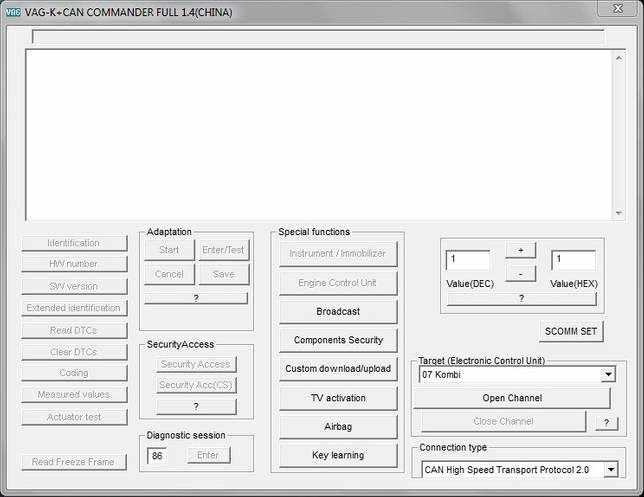The width and height of the screenshot is (644, 497).
Task: Open Custom download/upload
Action: pos(338,369)
